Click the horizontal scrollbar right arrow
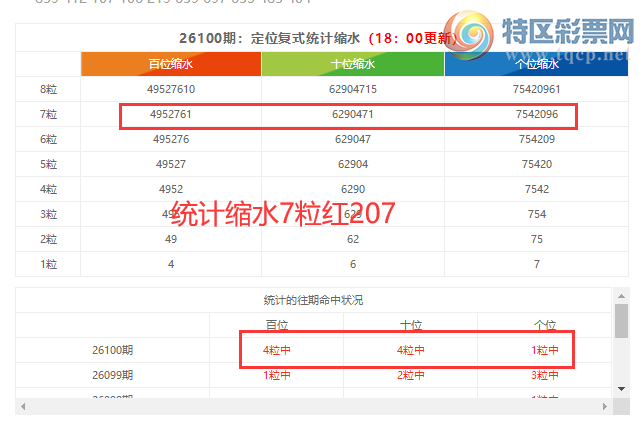The image size is (644, 444). pyautogui.click(x=606, y=406)
